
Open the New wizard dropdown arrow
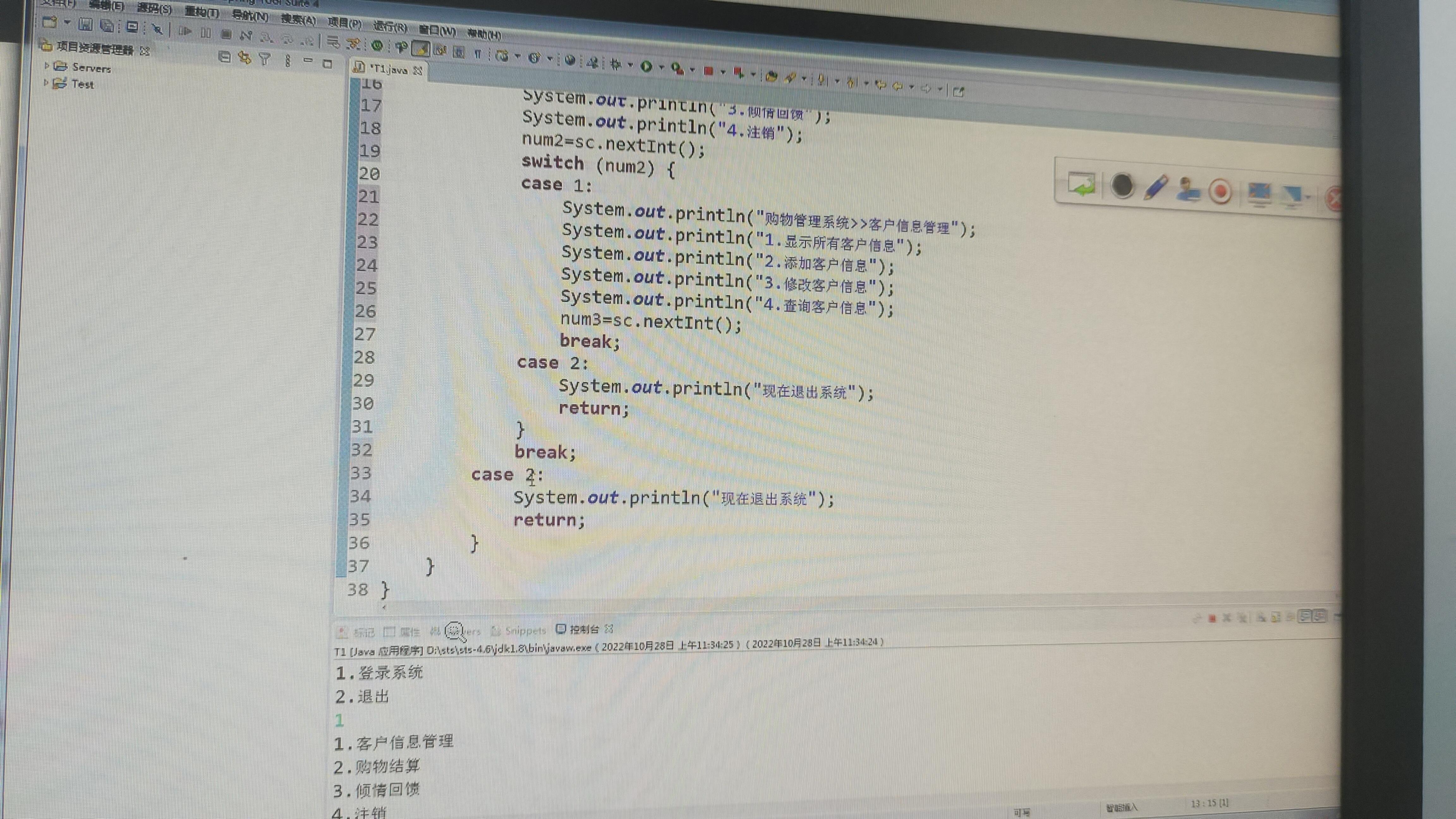point(67,23)
